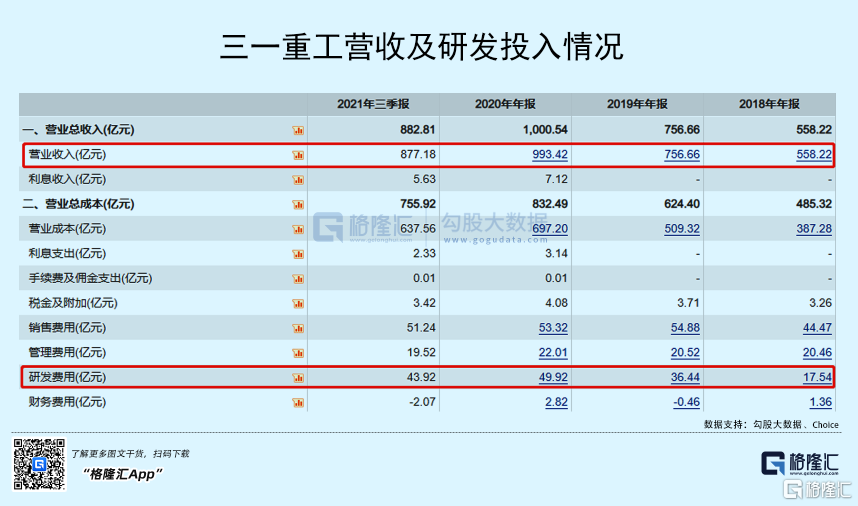858x506 pixels.
Task: Click the 53.32 销售费用 link
Action: tap(553, 328)
